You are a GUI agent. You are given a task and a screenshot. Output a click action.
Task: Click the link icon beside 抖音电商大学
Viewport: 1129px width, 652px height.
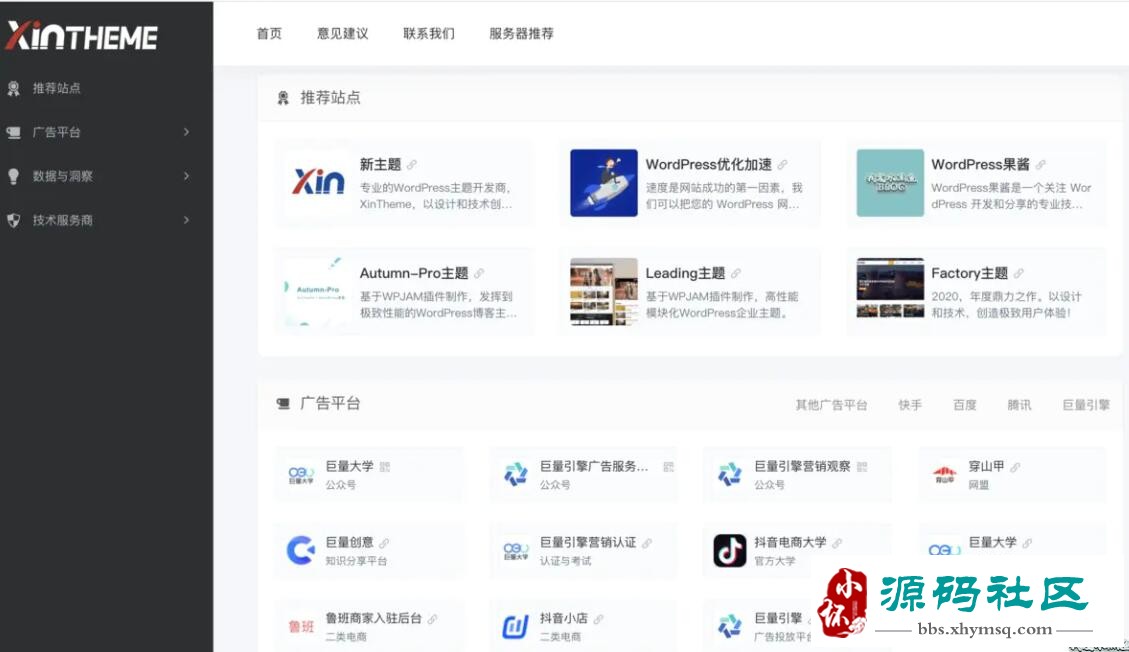point(837,543)
